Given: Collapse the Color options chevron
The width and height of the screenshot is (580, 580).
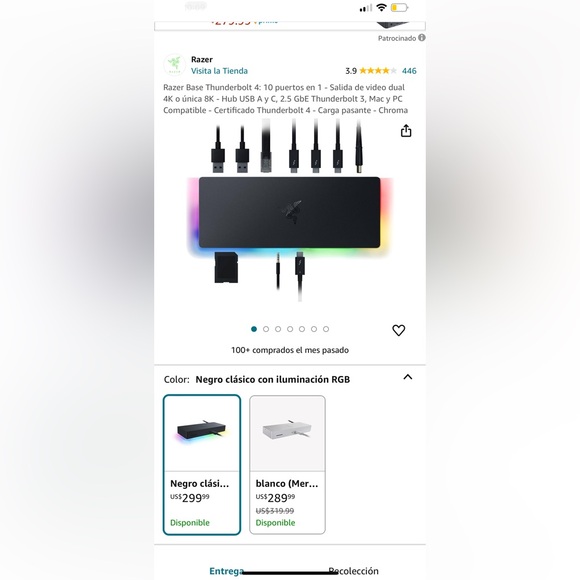Looking at the screenshot, I should point(407,377).
